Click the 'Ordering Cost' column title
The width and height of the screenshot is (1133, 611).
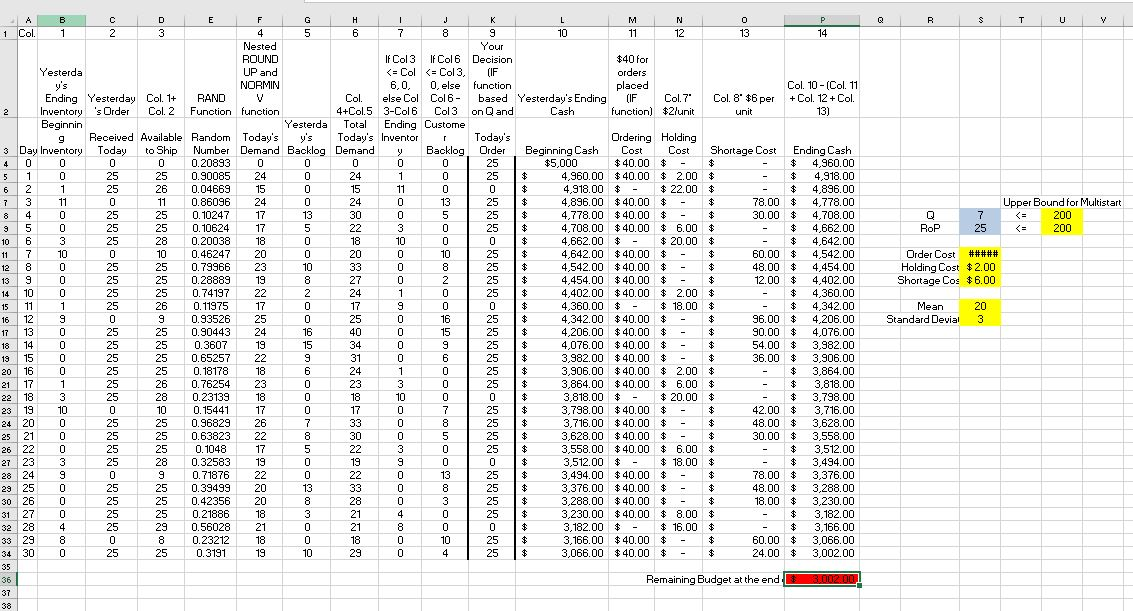632,137
